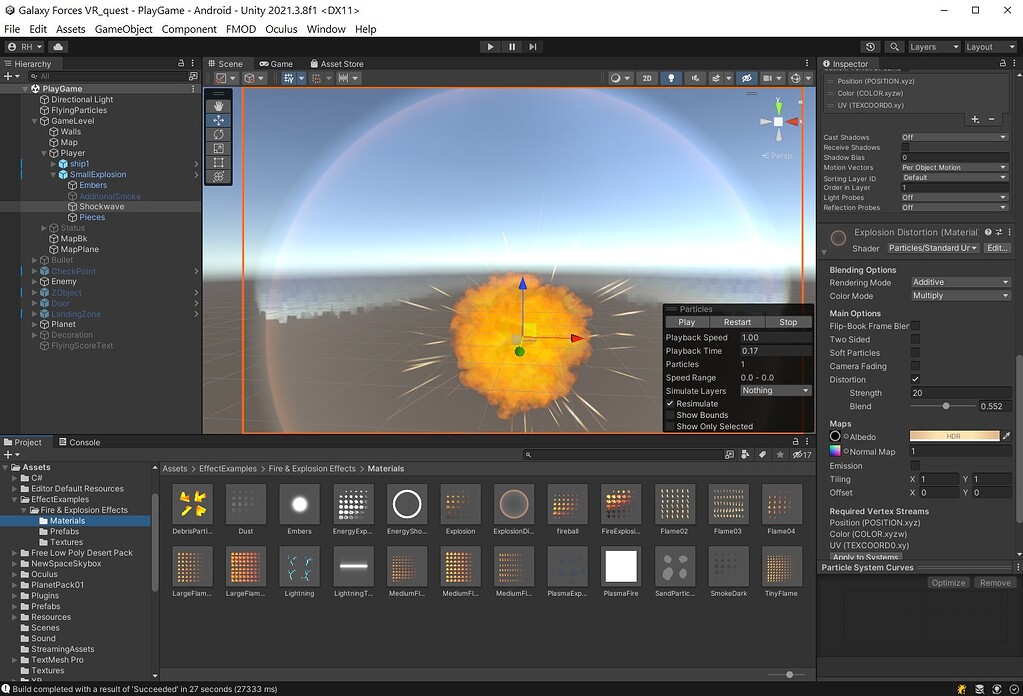Enable Two Sided checkbox
The width and height of the screenshot is (1023, 696).
(x=915, y=339)
